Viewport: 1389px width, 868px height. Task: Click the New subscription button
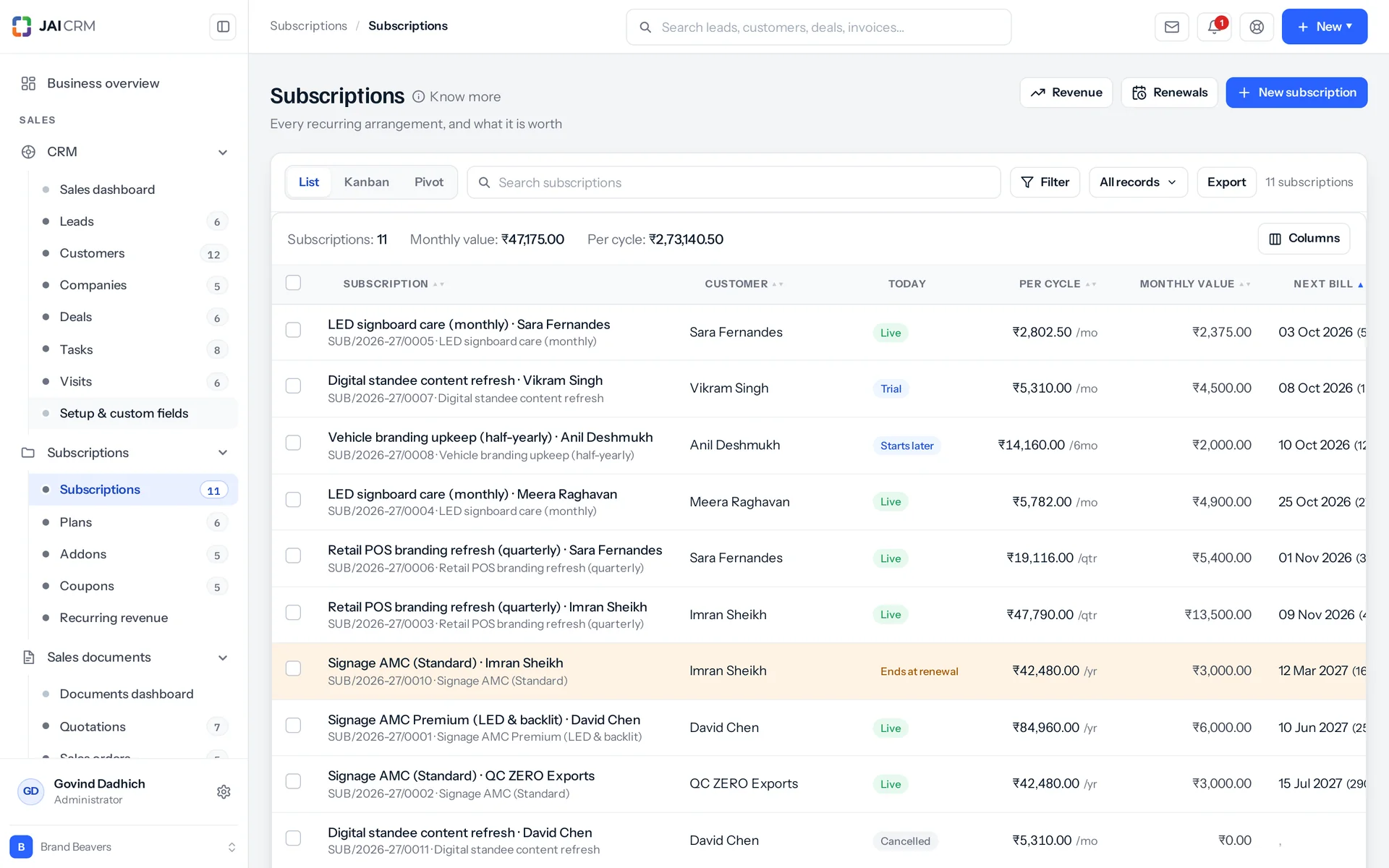pos(1296,93)
